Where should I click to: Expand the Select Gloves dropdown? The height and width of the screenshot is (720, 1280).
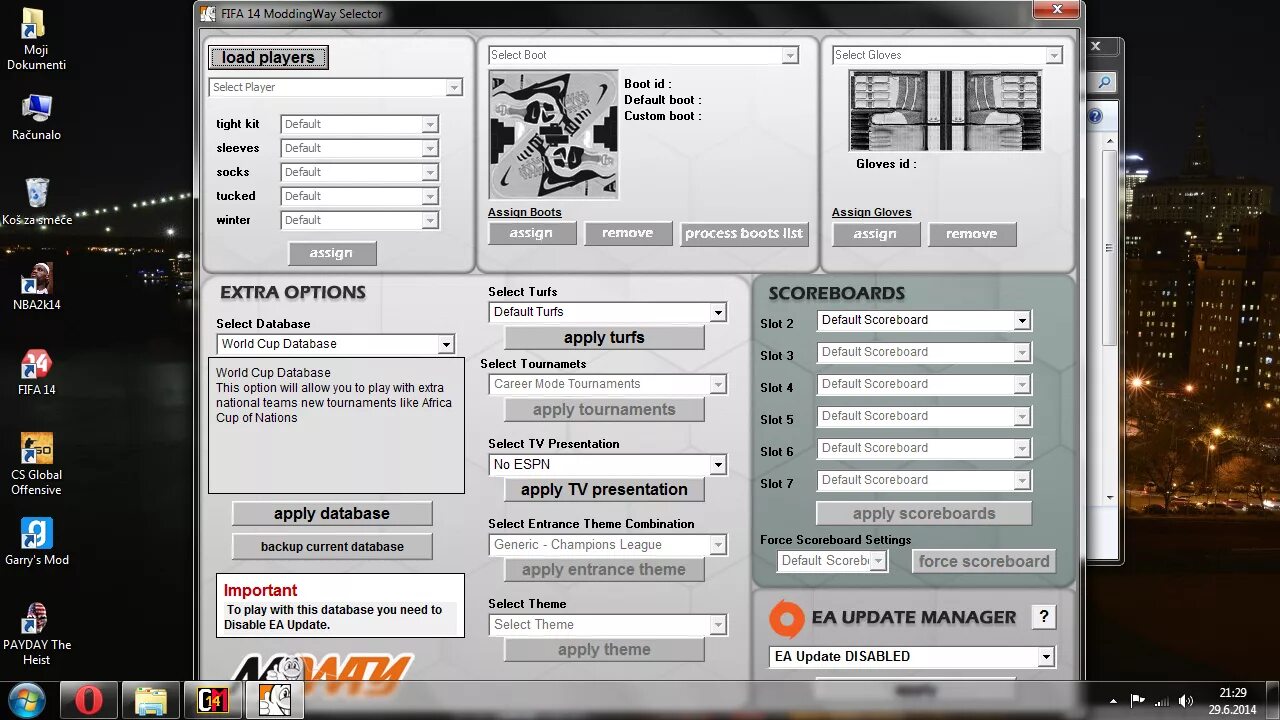pyautogui.click(x=947, y=55)
